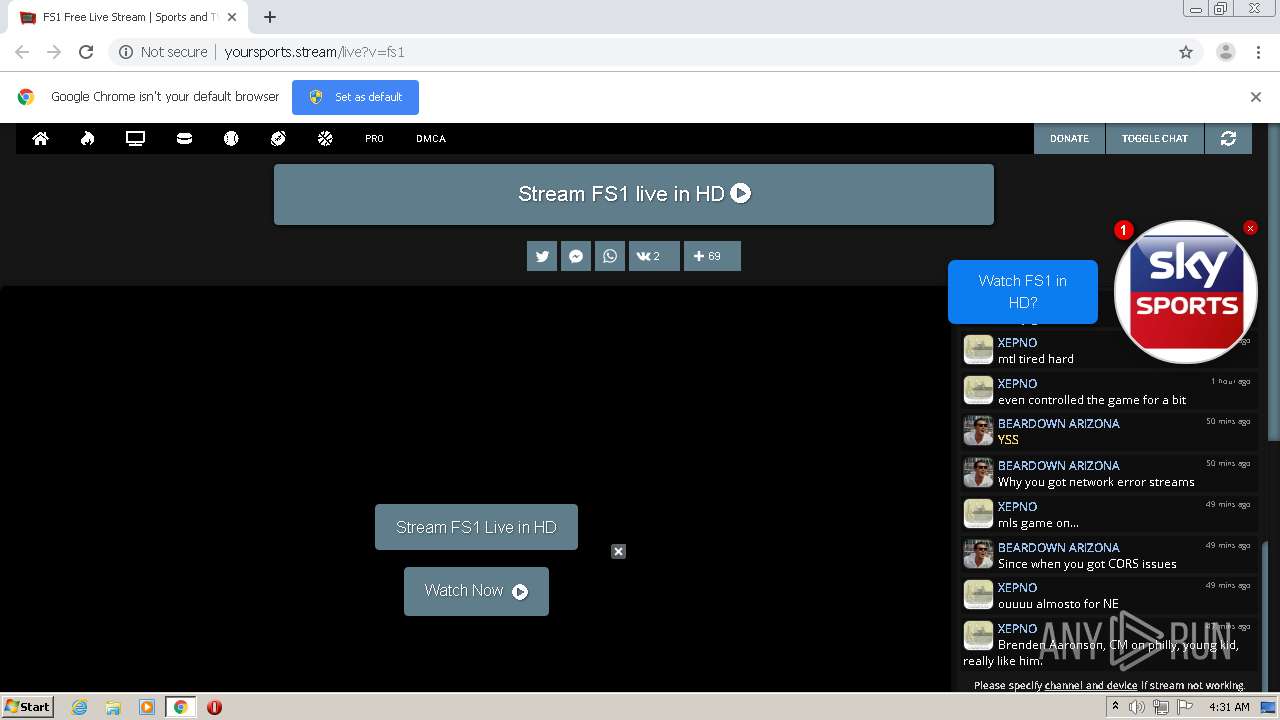
Task: Open File Explorer from taskbar
Action: (113, 707)
